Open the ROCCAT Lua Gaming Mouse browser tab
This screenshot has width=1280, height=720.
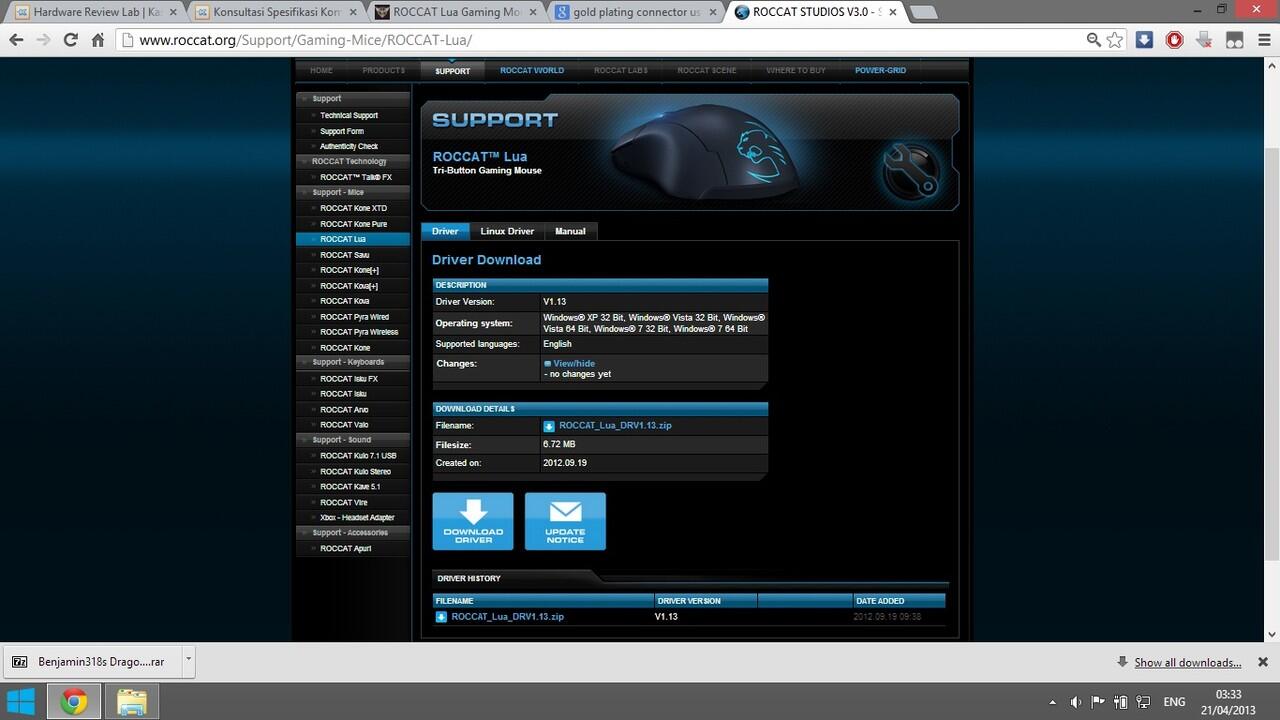pos(453,12)
